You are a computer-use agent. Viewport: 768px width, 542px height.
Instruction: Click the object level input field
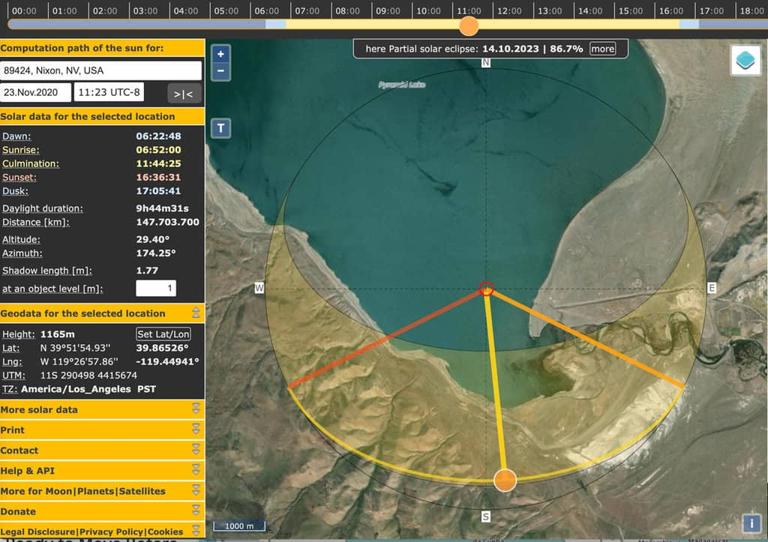(156, 288)
